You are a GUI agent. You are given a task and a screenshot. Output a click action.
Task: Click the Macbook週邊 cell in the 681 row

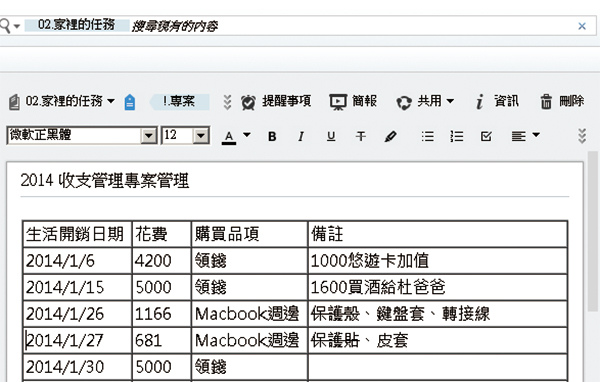coord(249,340)
